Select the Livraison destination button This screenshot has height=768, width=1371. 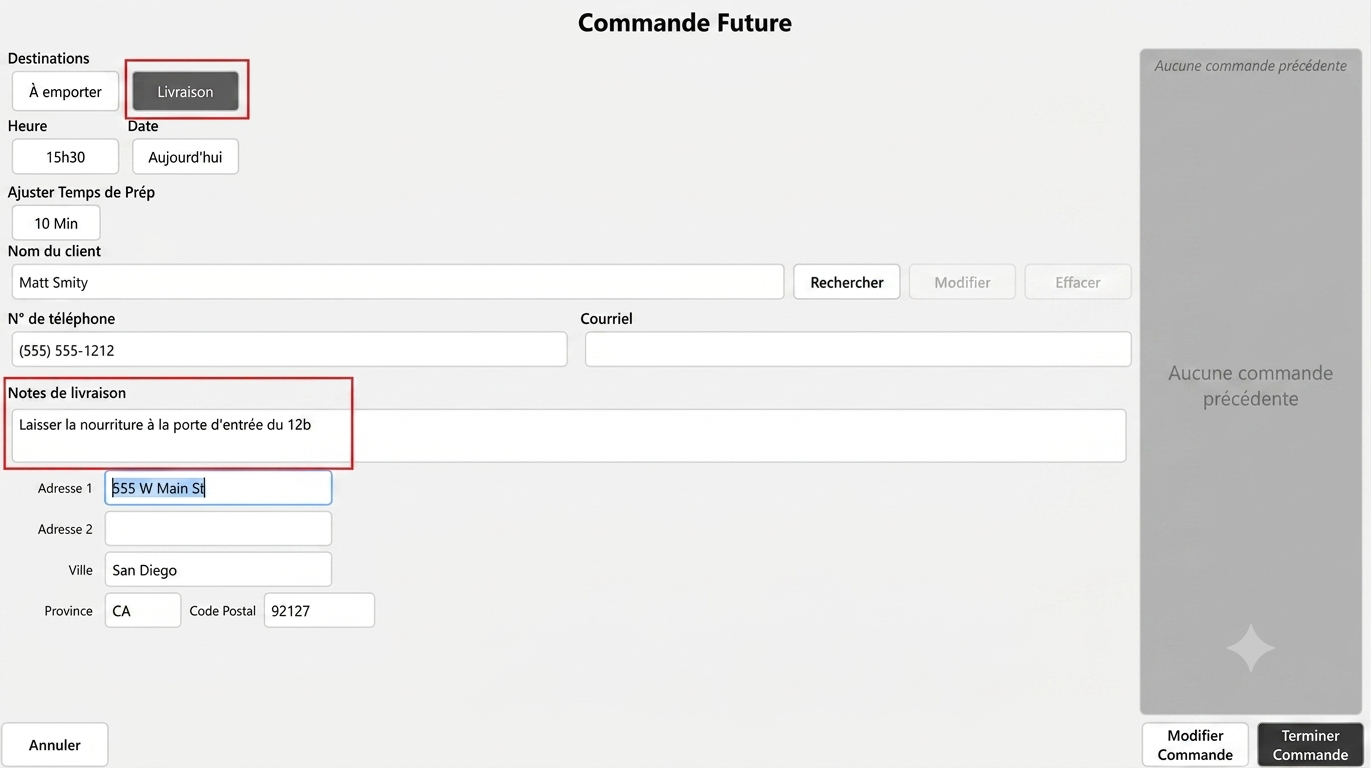[185, 91]
